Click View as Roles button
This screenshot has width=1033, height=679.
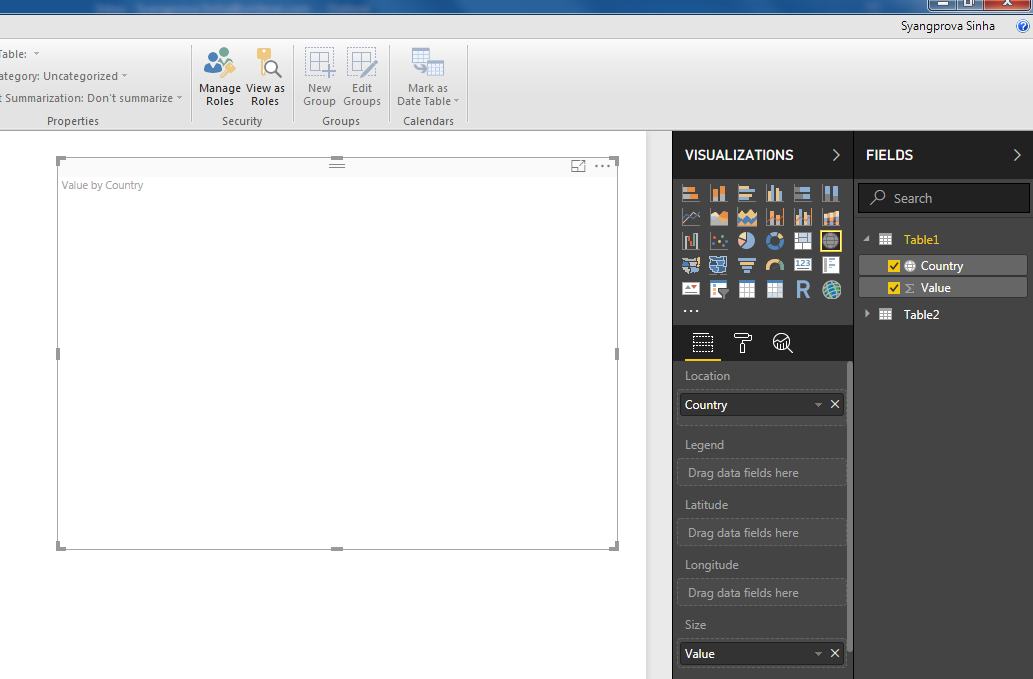265,77
